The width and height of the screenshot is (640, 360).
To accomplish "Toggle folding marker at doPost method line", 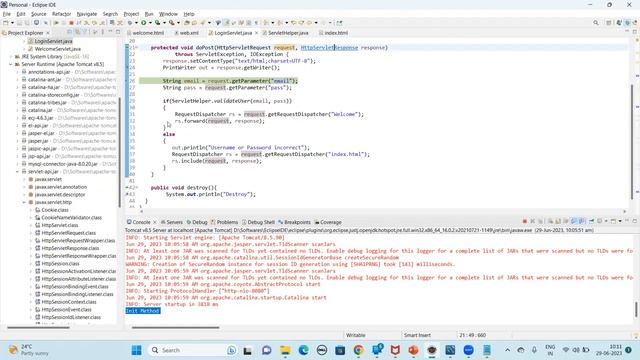I will click(136, 48).
